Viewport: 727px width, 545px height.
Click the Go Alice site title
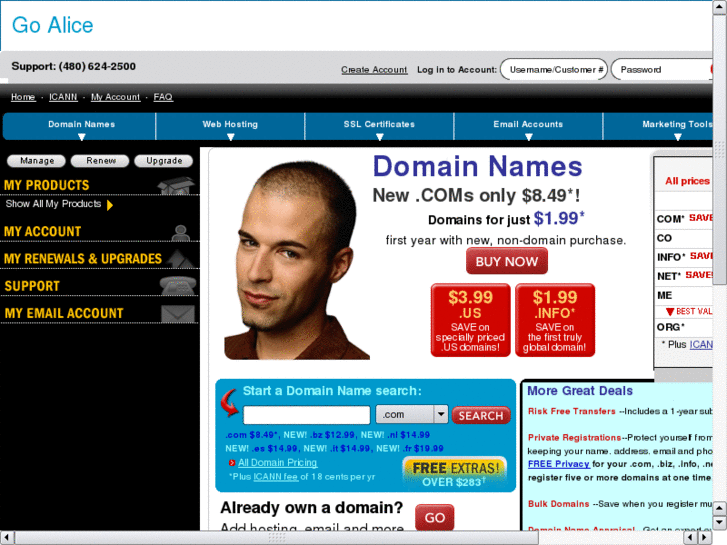(52, 25)
